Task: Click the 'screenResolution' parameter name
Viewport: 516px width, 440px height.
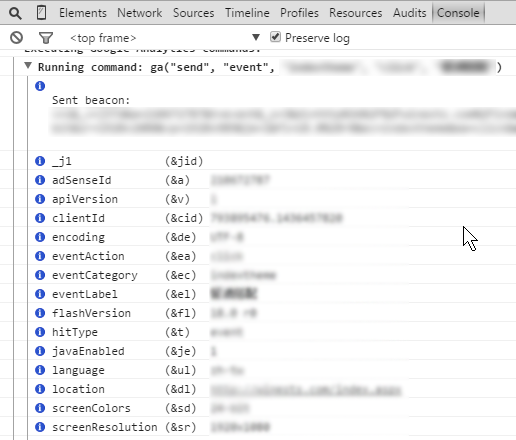Action: tap(105, 427)
